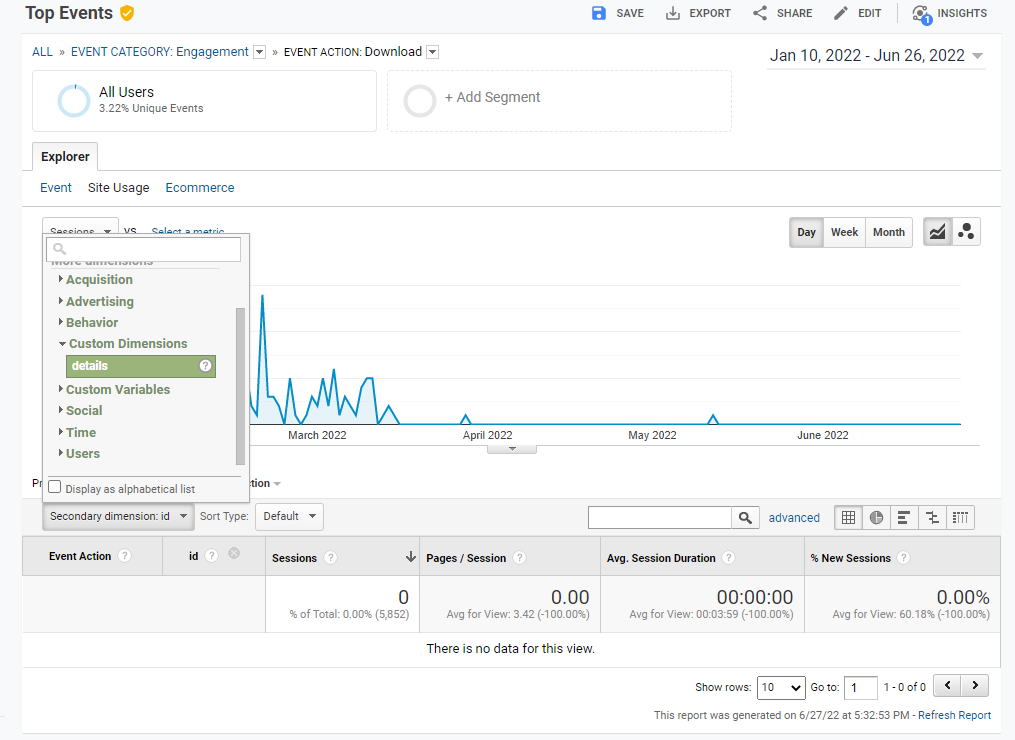Click the Refresh Report link
The width and height of the screenshot is (1015, 740).
(x=955, y=715)
